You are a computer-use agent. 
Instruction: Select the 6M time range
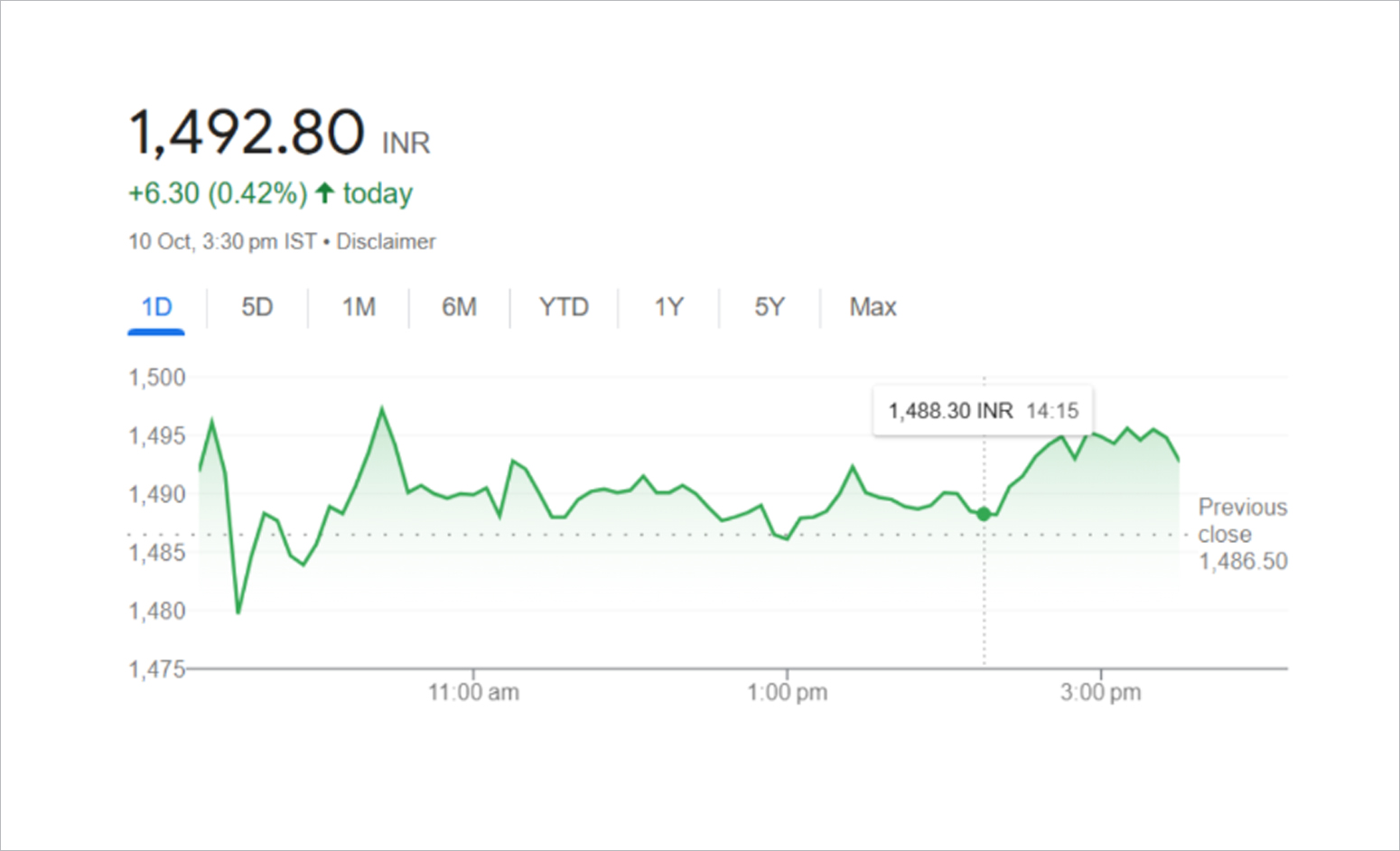coord(459,307)
